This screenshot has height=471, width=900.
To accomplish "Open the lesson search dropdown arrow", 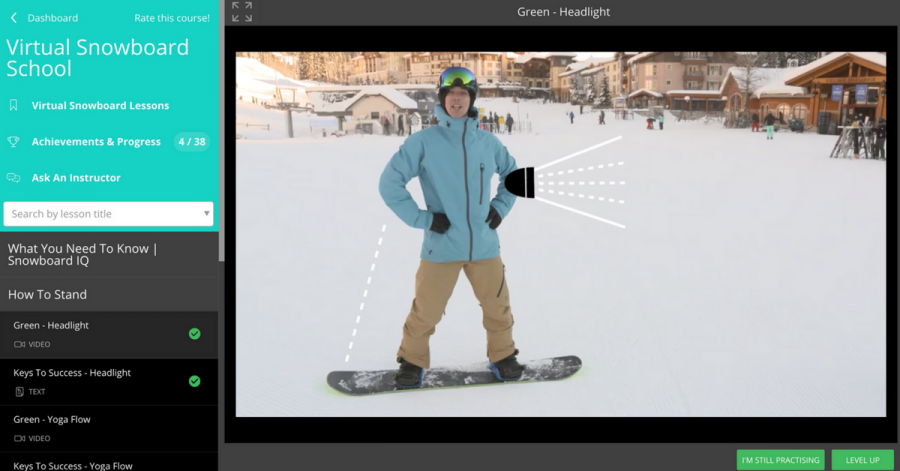I will (206, 213).
